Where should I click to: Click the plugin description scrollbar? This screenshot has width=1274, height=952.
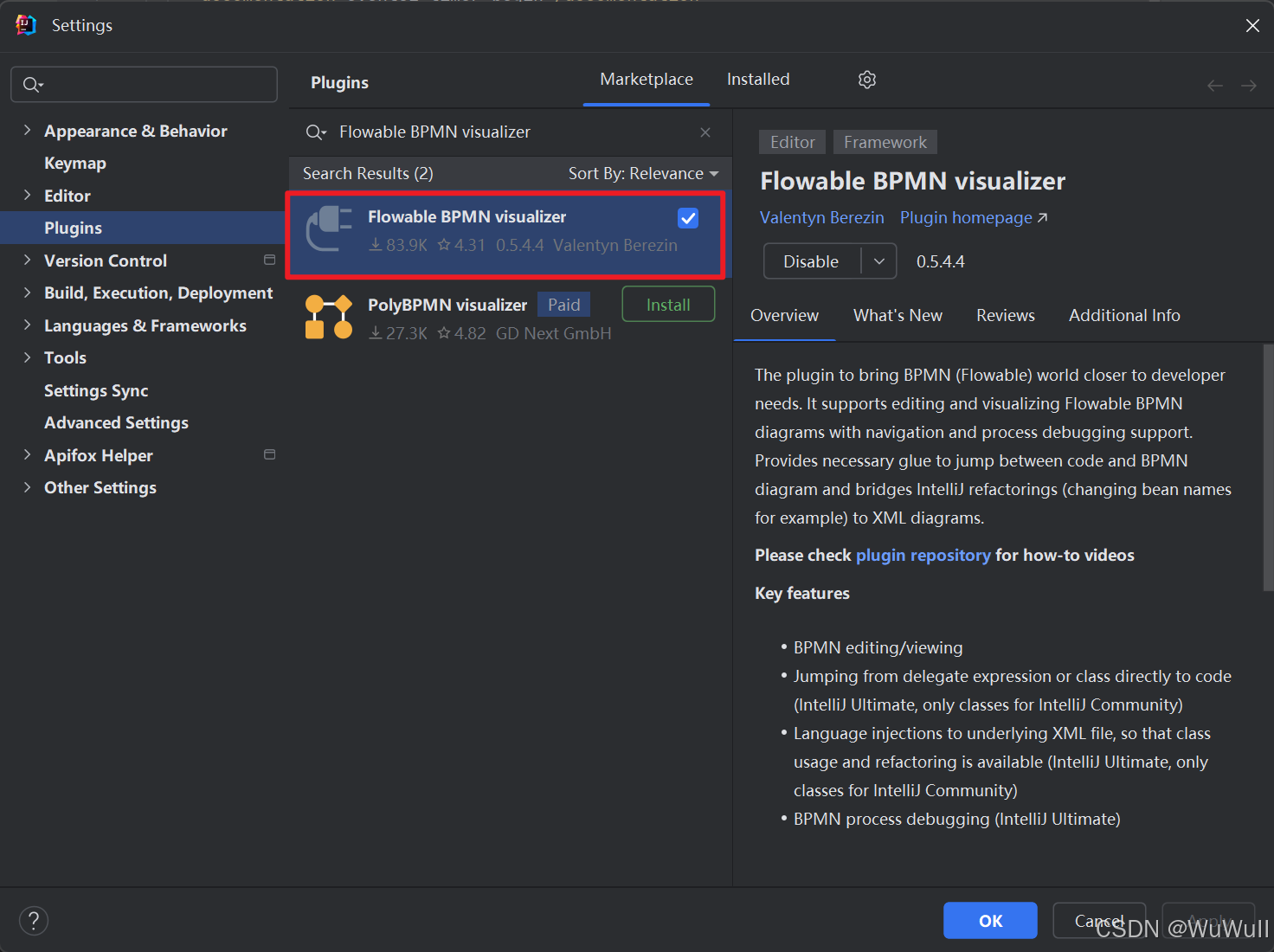[x=1268, y=467]
